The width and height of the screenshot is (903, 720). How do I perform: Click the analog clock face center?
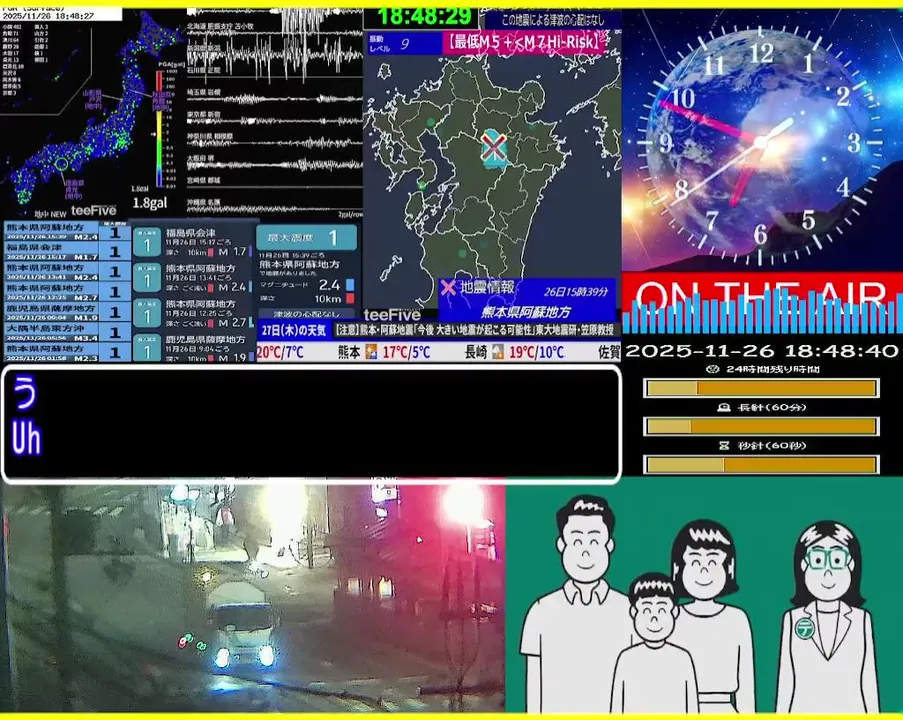[761, 141]
